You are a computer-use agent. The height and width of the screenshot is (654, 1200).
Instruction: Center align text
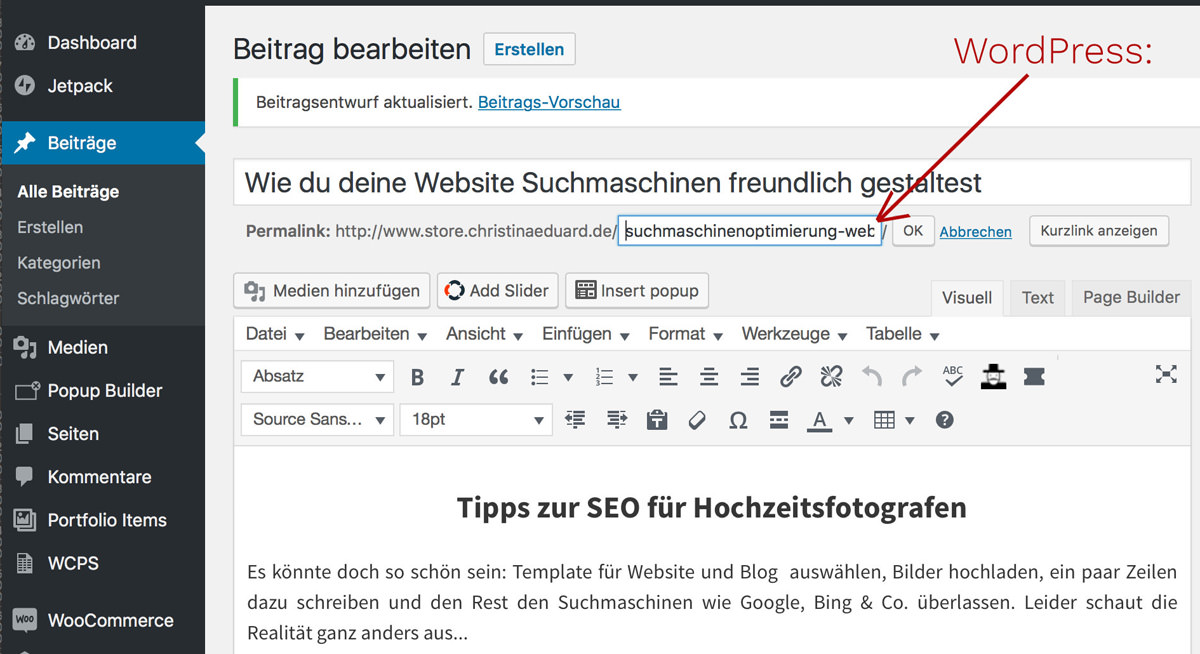[x=709, y=377]
